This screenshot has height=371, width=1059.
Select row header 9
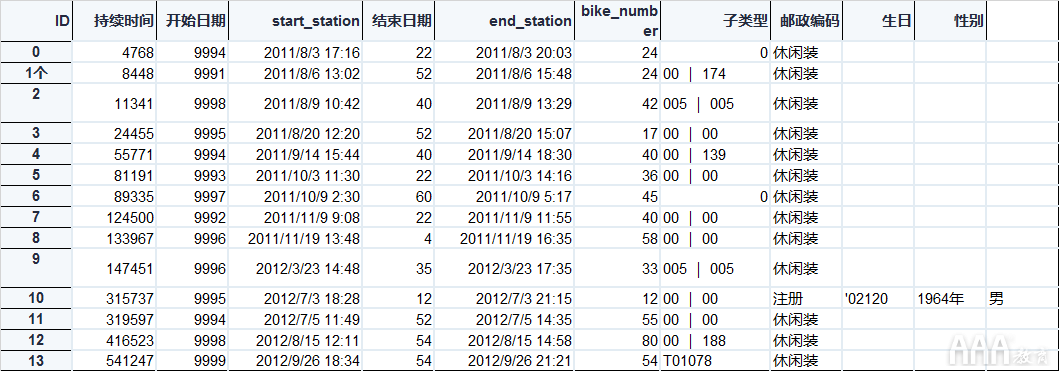(x=36, y=268)
